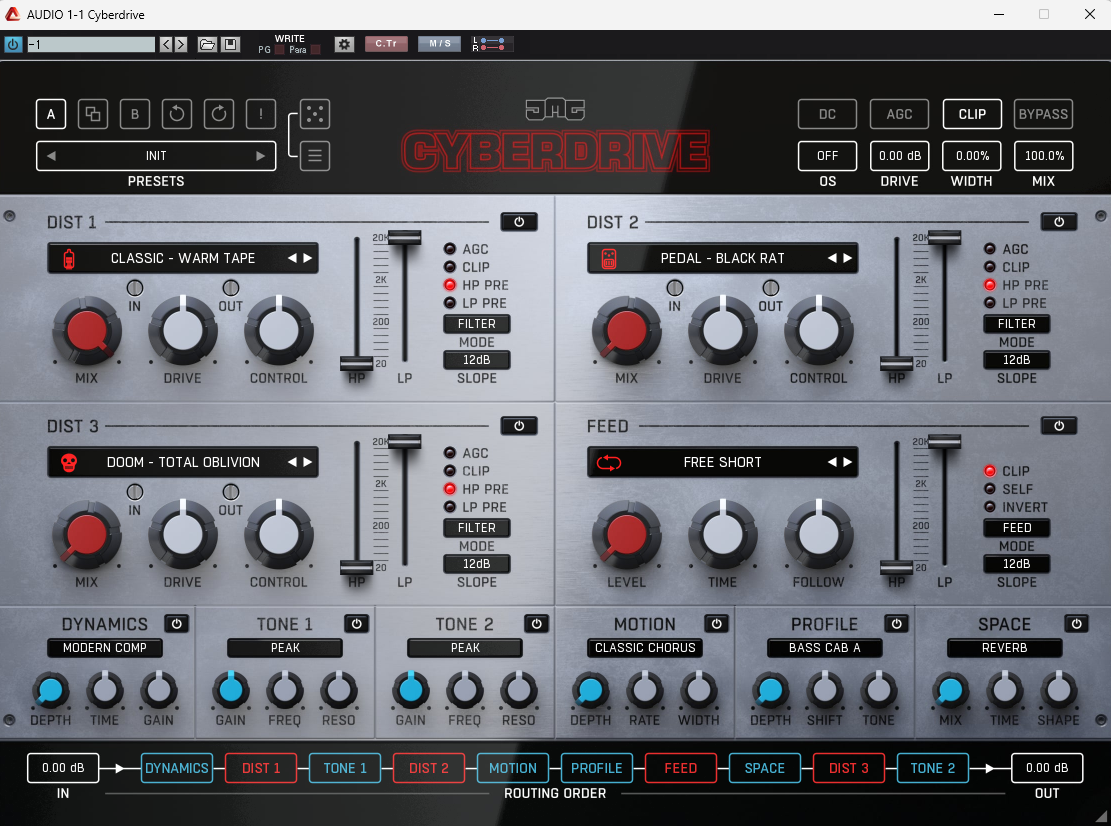Enable LP PRE in DIST 2
The width and height of the screenshot is (1111, 826).
pyautogui.click(x=990, y=303)
